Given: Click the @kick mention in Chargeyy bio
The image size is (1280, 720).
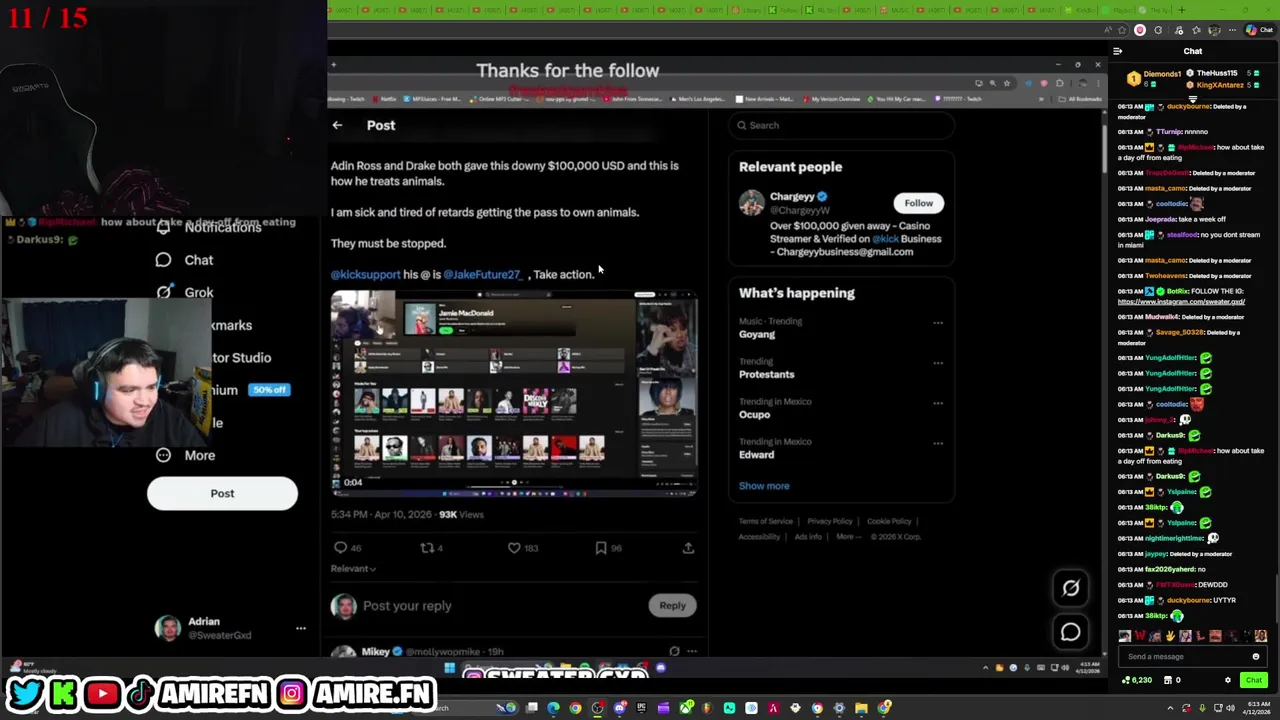Looking at the screenshot, I should click(885, 239).
